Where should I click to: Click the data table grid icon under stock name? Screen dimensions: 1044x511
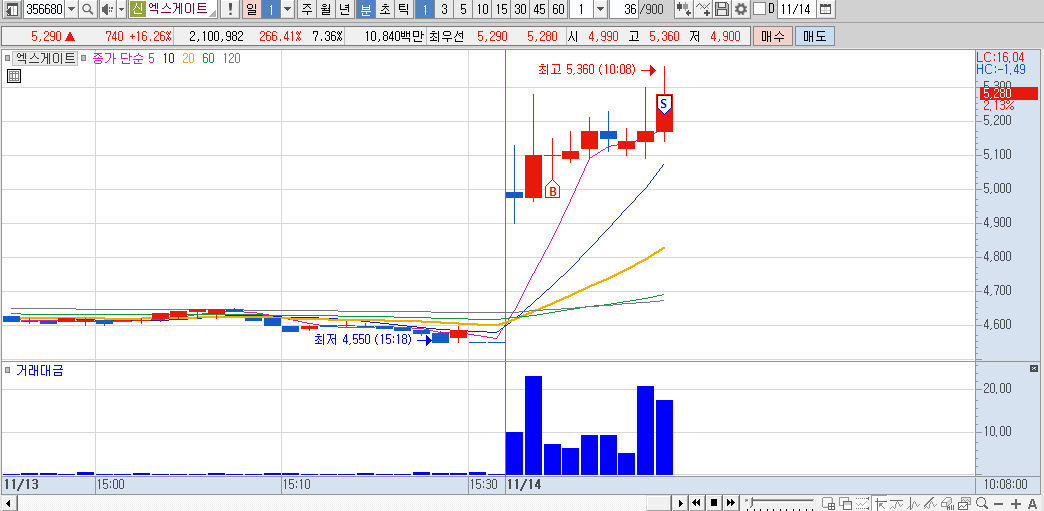point(13,76)
